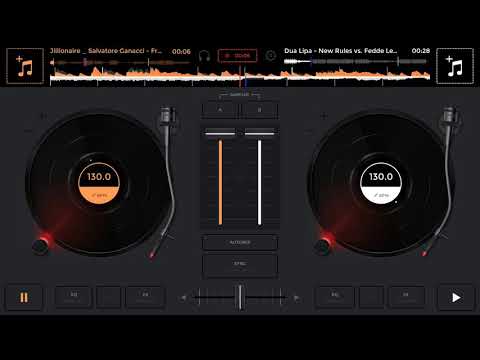Seek in the right deck overview bar
The width and height of the screenshot is (480, 360).
(355, 61)
